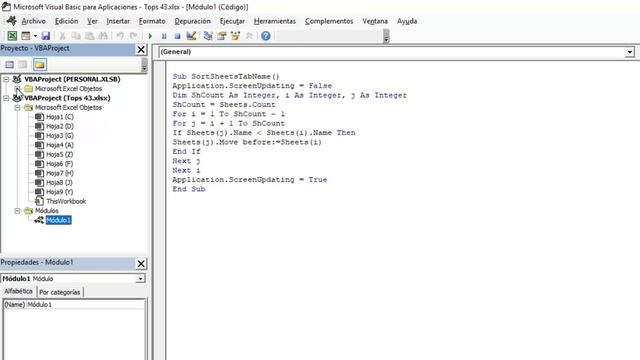The height and width of the screenshot is (360, 640).
Task: Click the Cut scissors icon
Action: click(x=62, y=36)
